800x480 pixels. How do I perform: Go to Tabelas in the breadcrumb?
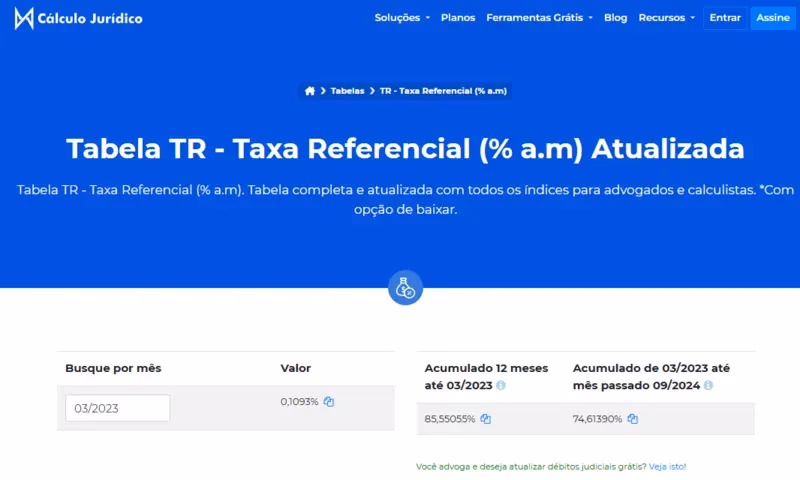[347, 91]
